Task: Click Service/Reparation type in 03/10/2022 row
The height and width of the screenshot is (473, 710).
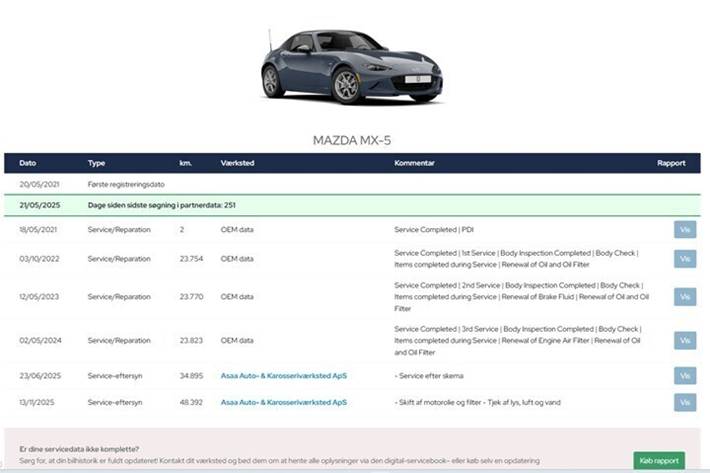Action: coord(119,259)
